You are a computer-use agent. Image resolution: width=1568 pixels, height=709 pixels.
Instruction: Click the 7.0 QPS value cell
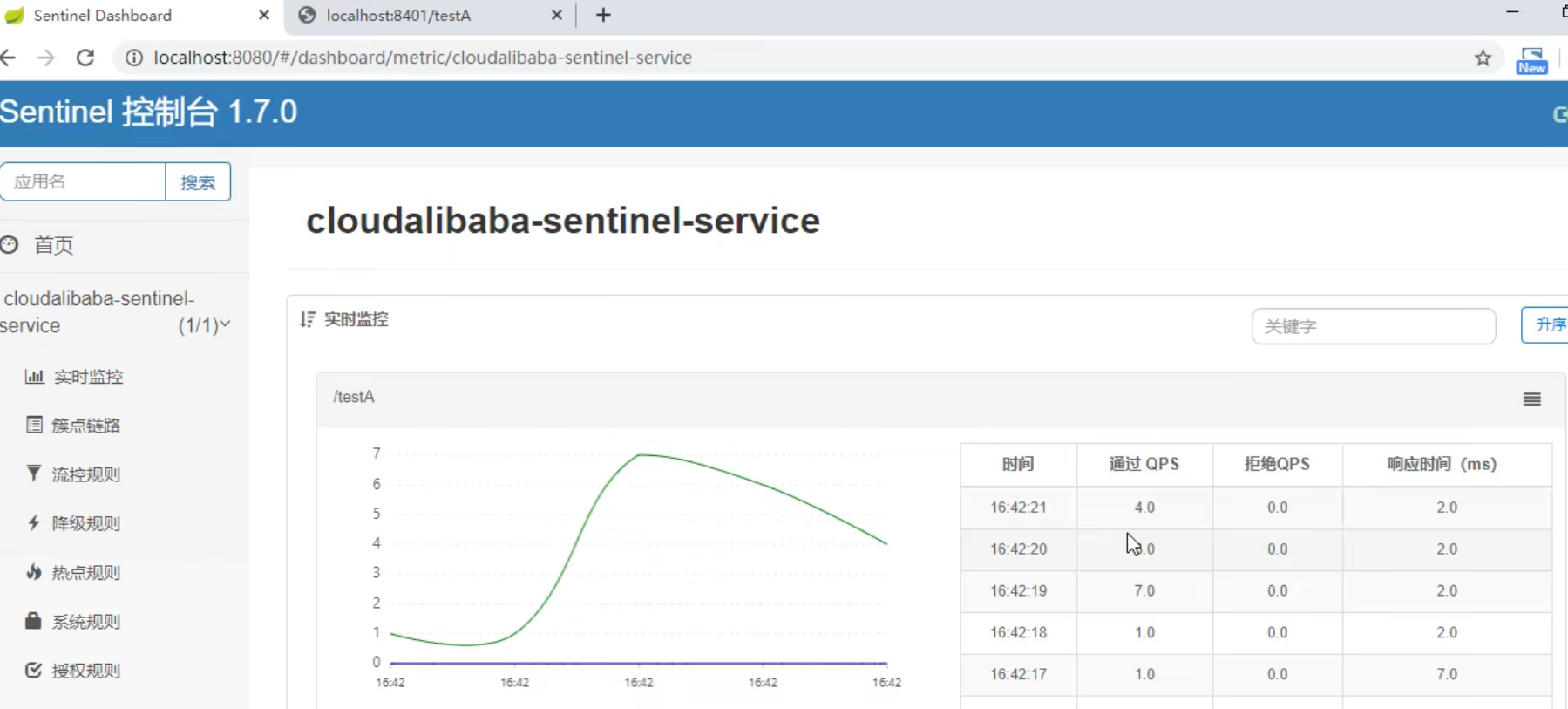1144,590
